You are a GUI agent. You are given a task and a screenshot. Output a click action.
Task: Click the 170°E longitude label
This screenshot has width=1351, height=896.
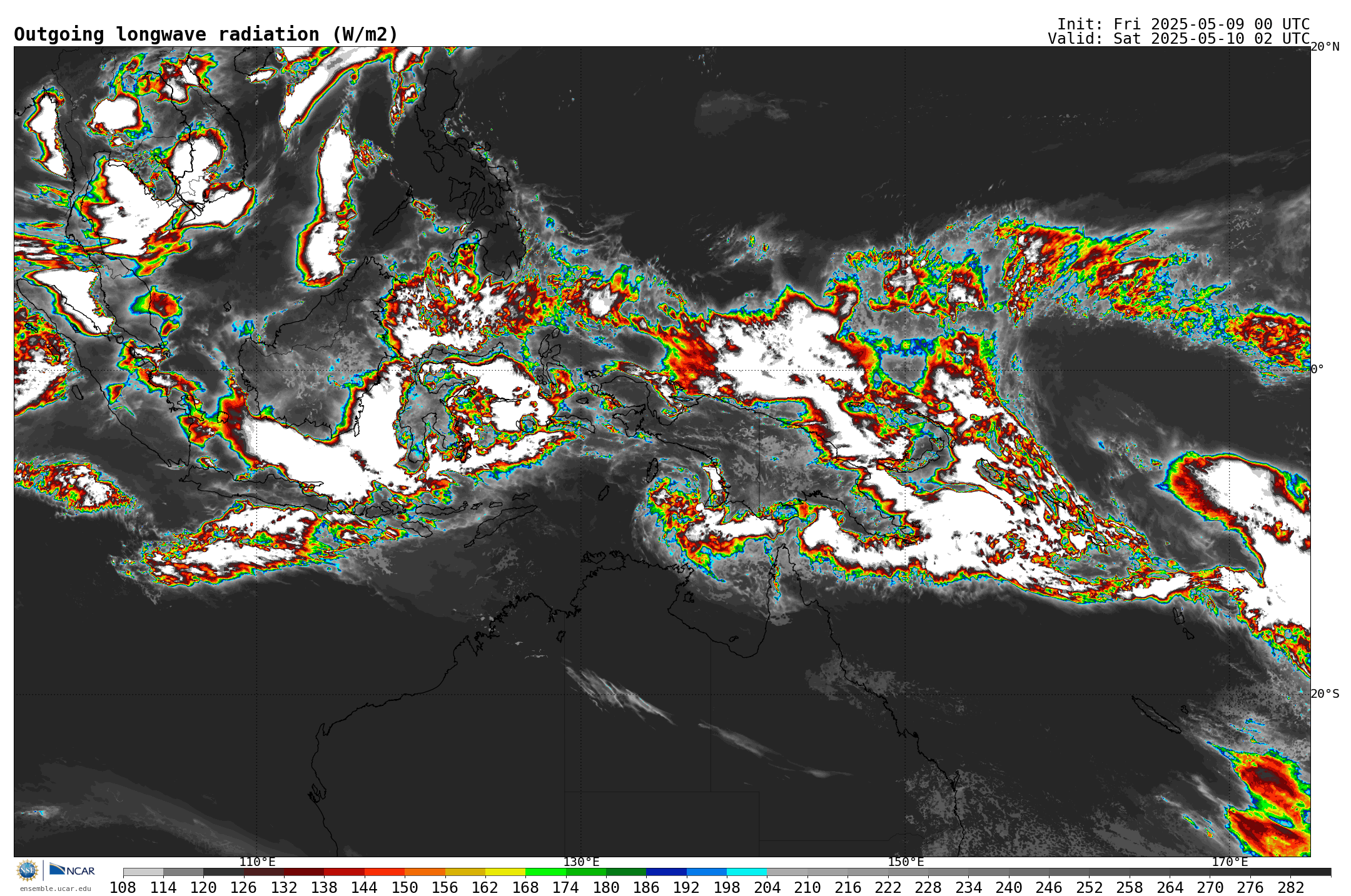pyautogui.click(x=1230, y=862)
